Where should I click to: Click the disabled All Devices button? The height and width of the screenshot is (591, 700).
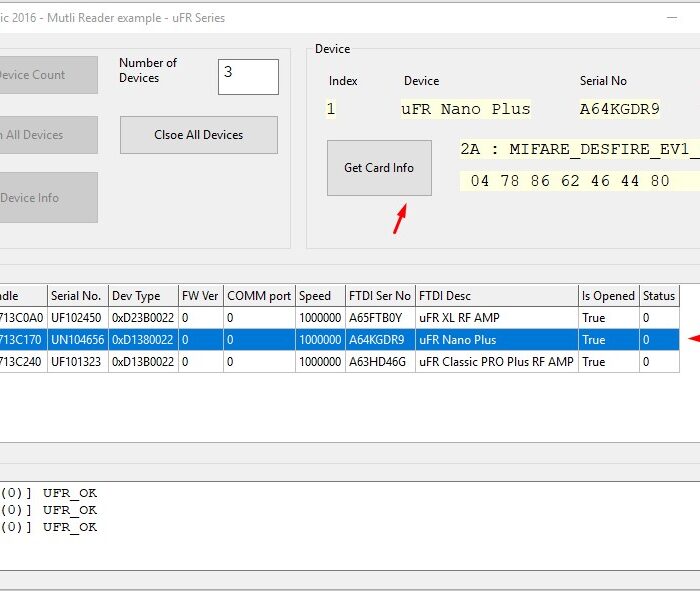[x=48, y=135]
